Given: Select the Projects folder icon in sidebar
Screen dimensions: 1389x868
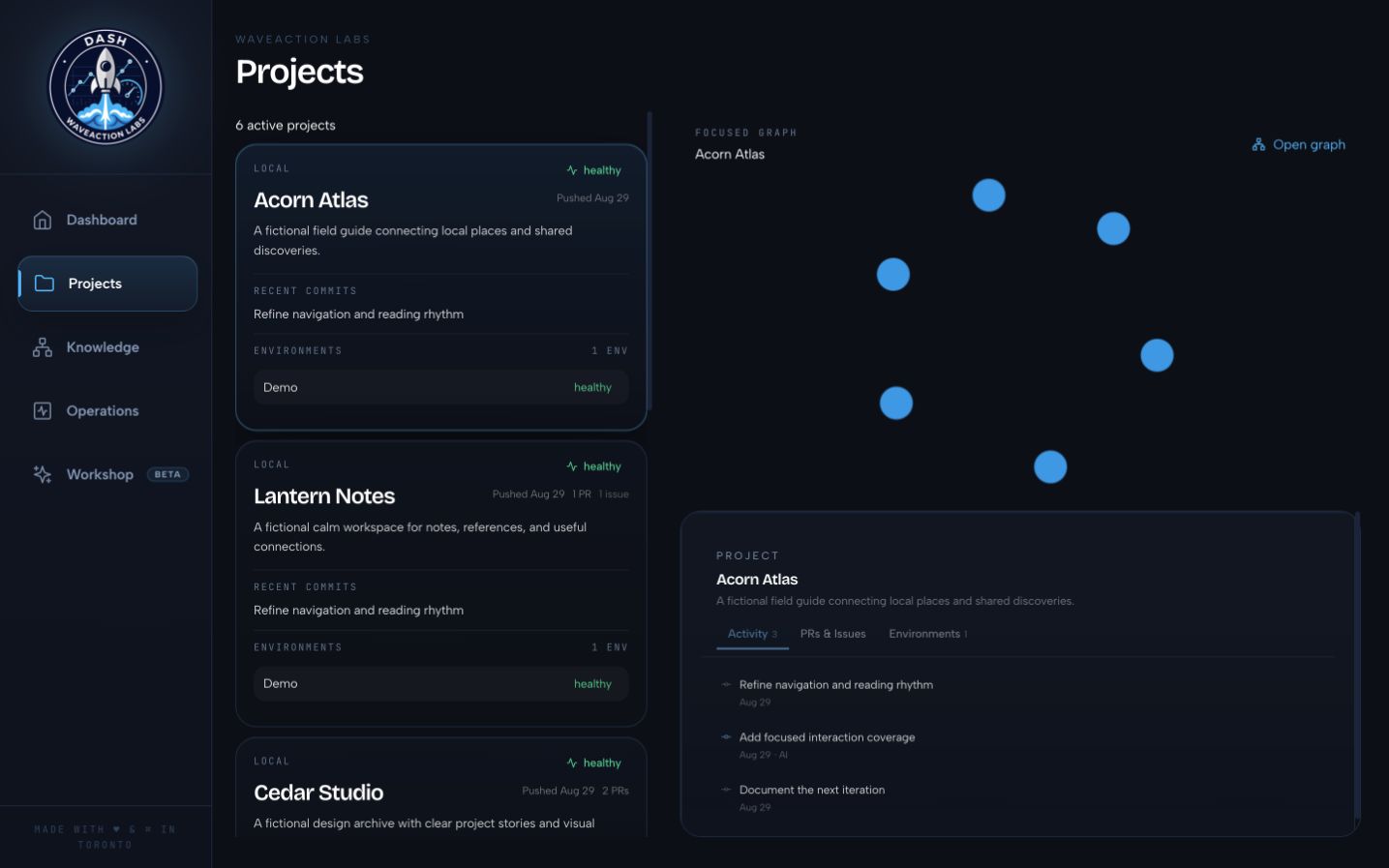Looking at the screenshot, I should [x=45, y=284].
